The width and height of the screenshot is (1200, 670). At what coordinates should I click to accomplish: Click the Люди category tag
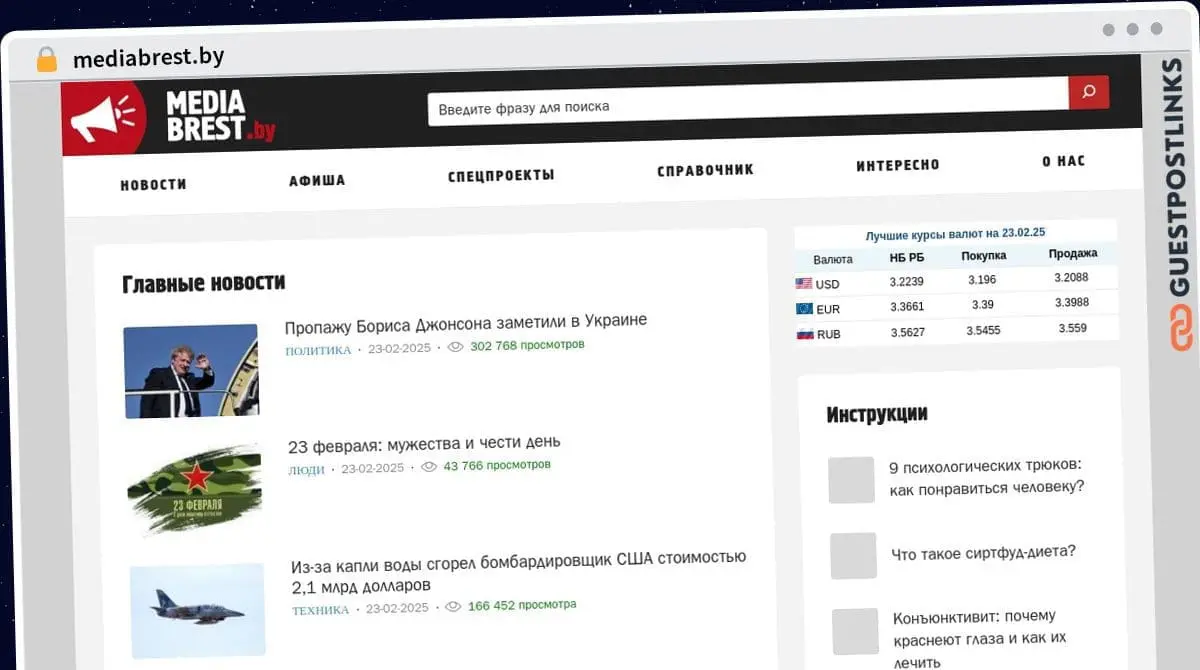(306, 470)
